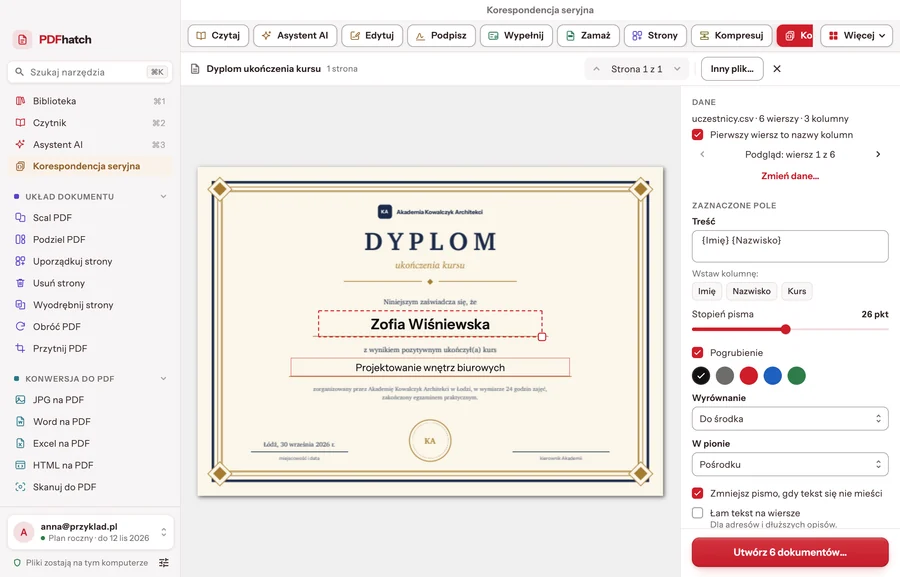
Task: Open Uporządkuj strony tool
Action: pos(90,262)
